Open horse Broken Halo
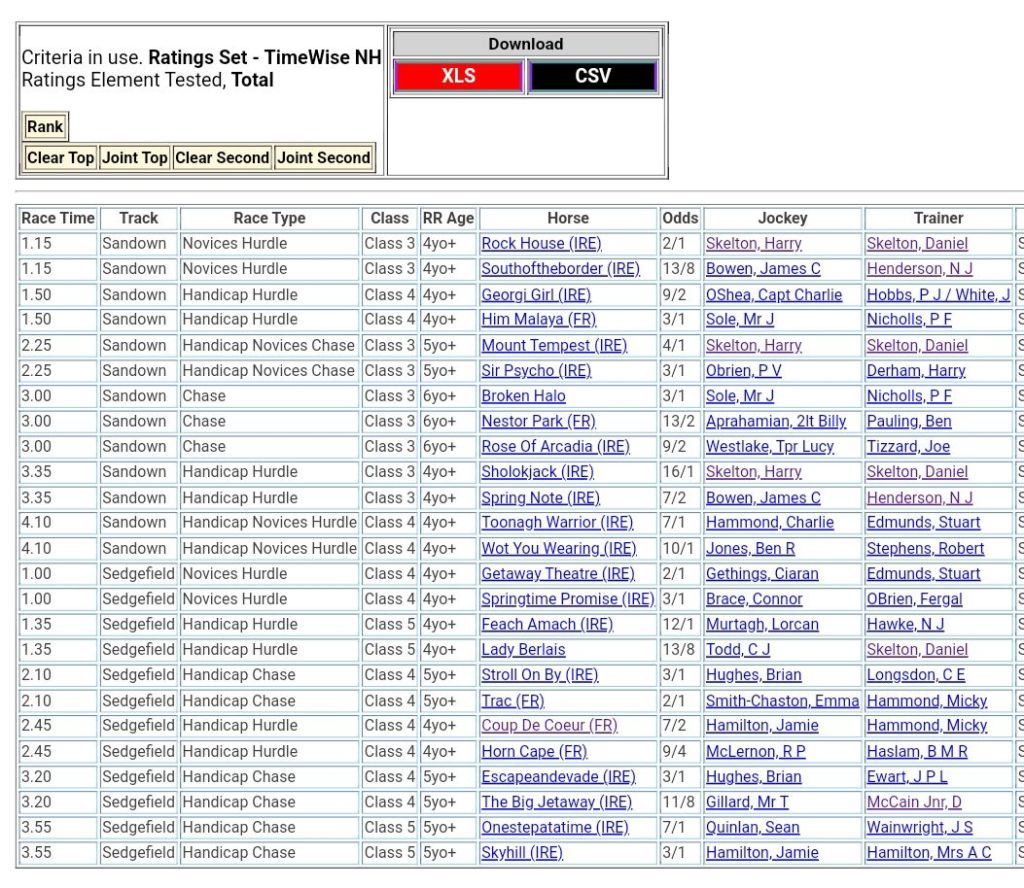This screenshot has width=1024, height=888. click(x=523, y=396)
